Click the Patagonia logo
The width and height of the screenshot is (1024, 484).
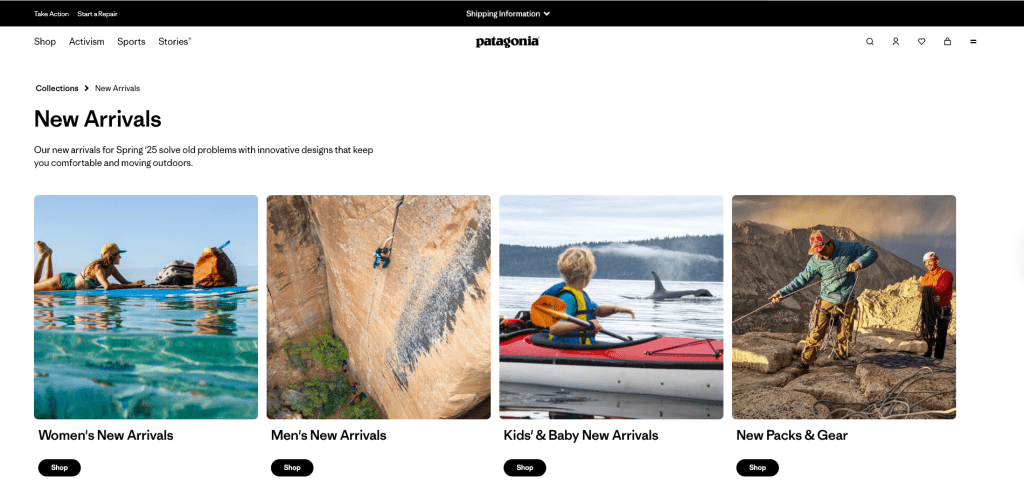point(507,42)
